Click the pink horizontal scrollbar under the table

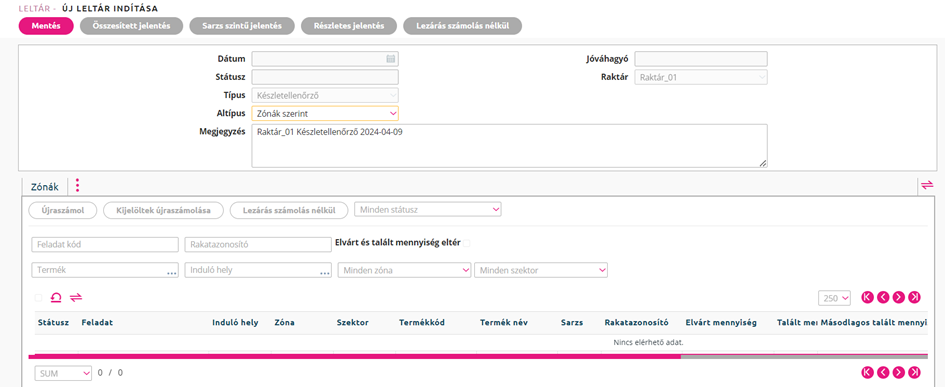(357, 357)
